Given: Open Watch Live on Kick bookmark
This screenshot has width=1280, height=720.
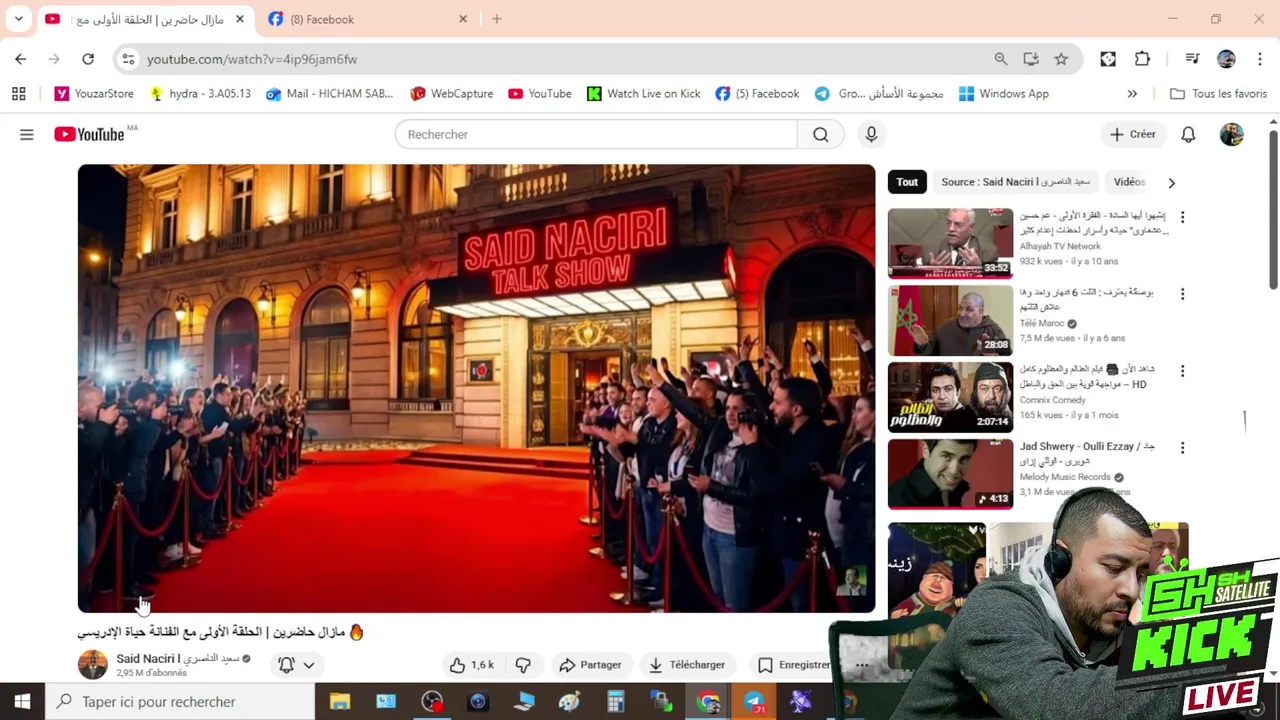Looking at the screenshot, I should click(x=643, y=94).
